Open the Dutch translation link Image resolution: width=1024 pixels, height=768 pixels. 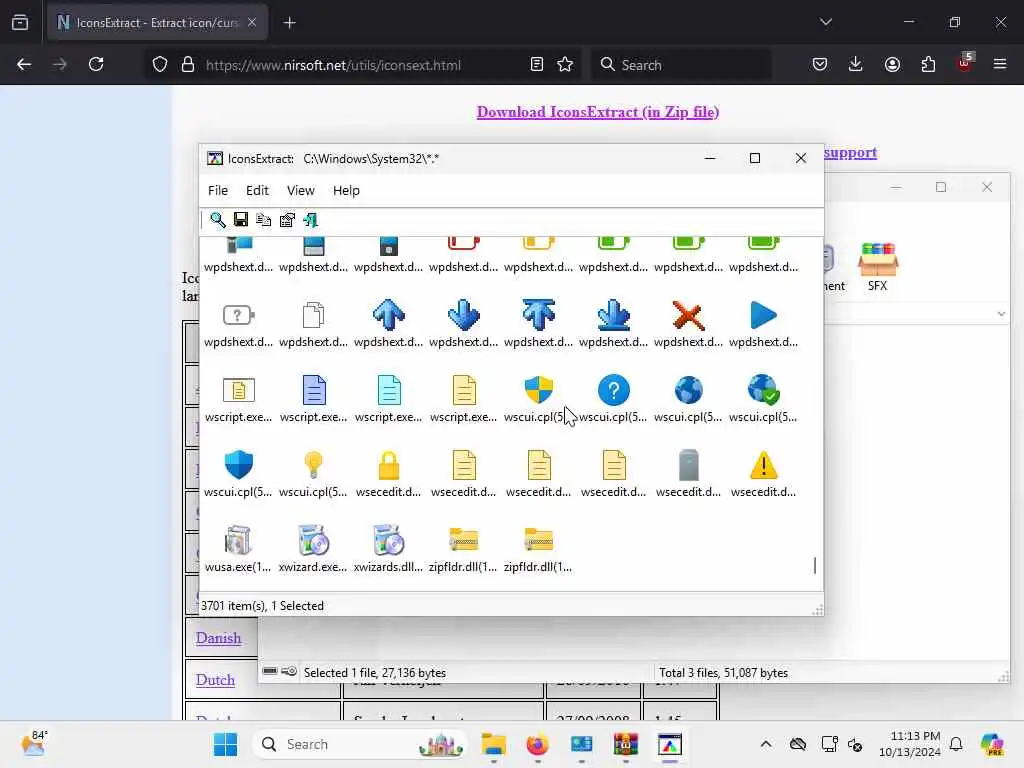[x=215, y=679]
